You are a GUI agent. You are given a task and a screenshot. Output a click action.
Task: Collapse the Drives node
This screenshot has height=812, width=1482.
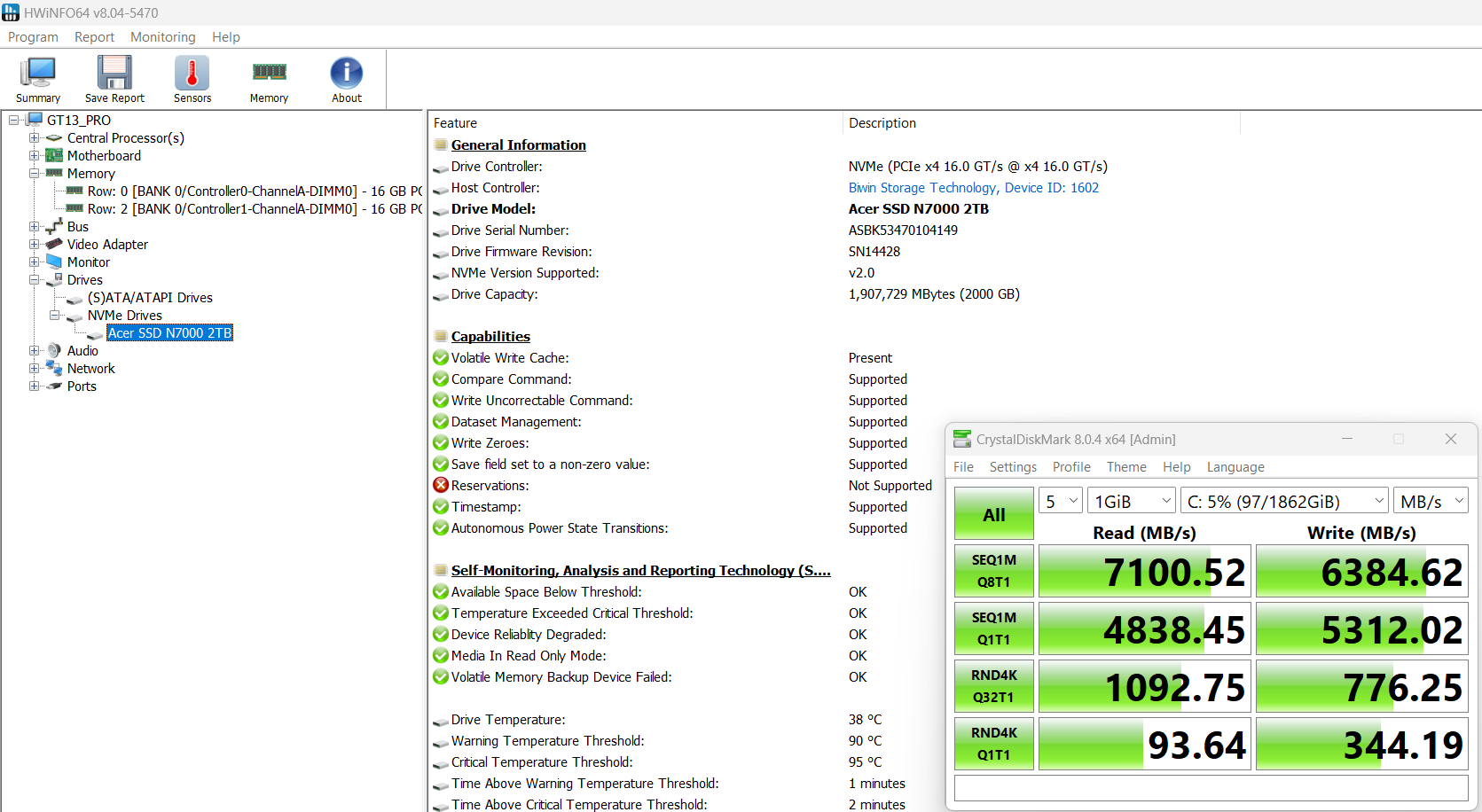click(x=34, y=279)
